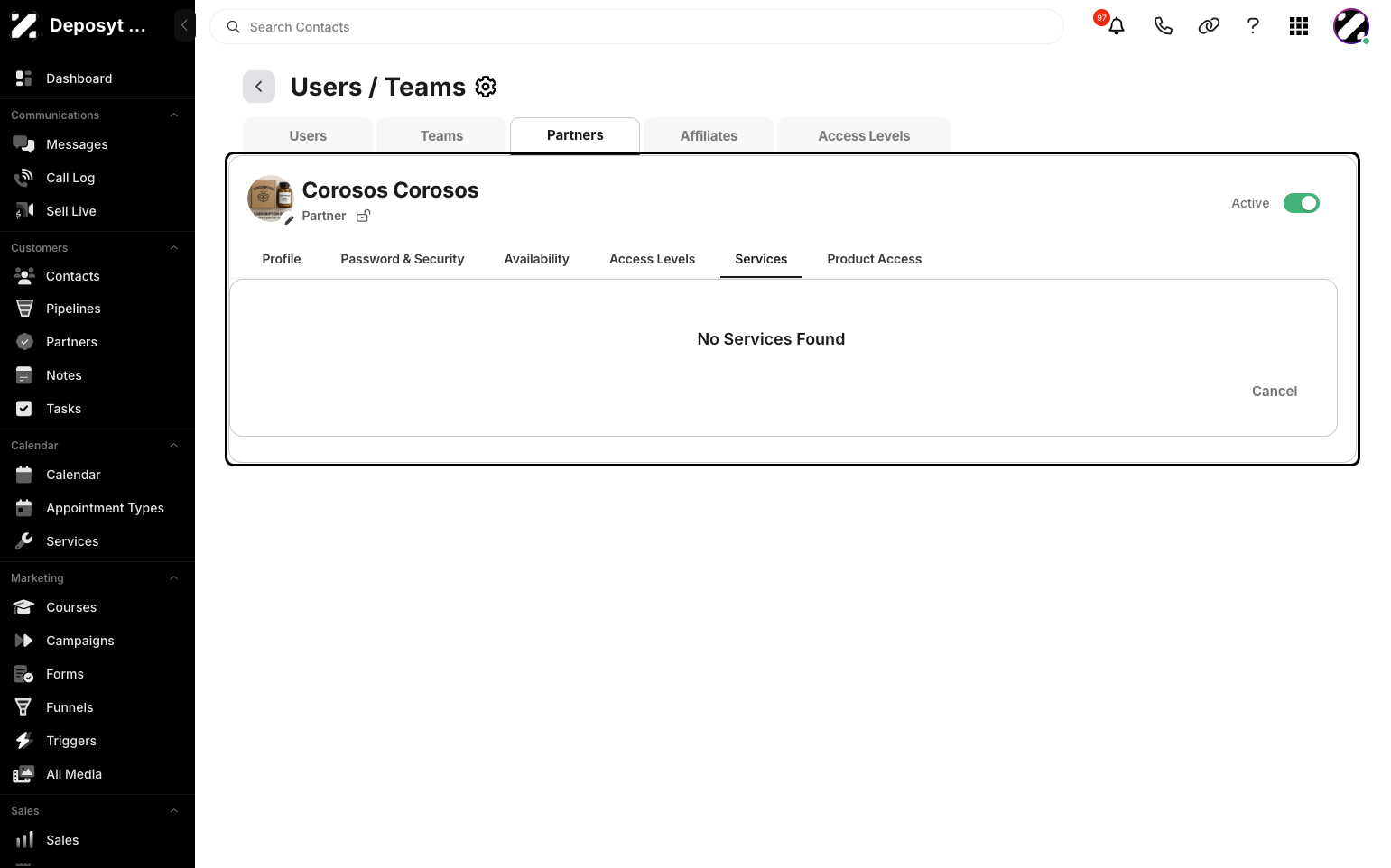This screenshot has height=868, width=1391.
Task: Open the Availability sub-tab
Action: [537, 259]
